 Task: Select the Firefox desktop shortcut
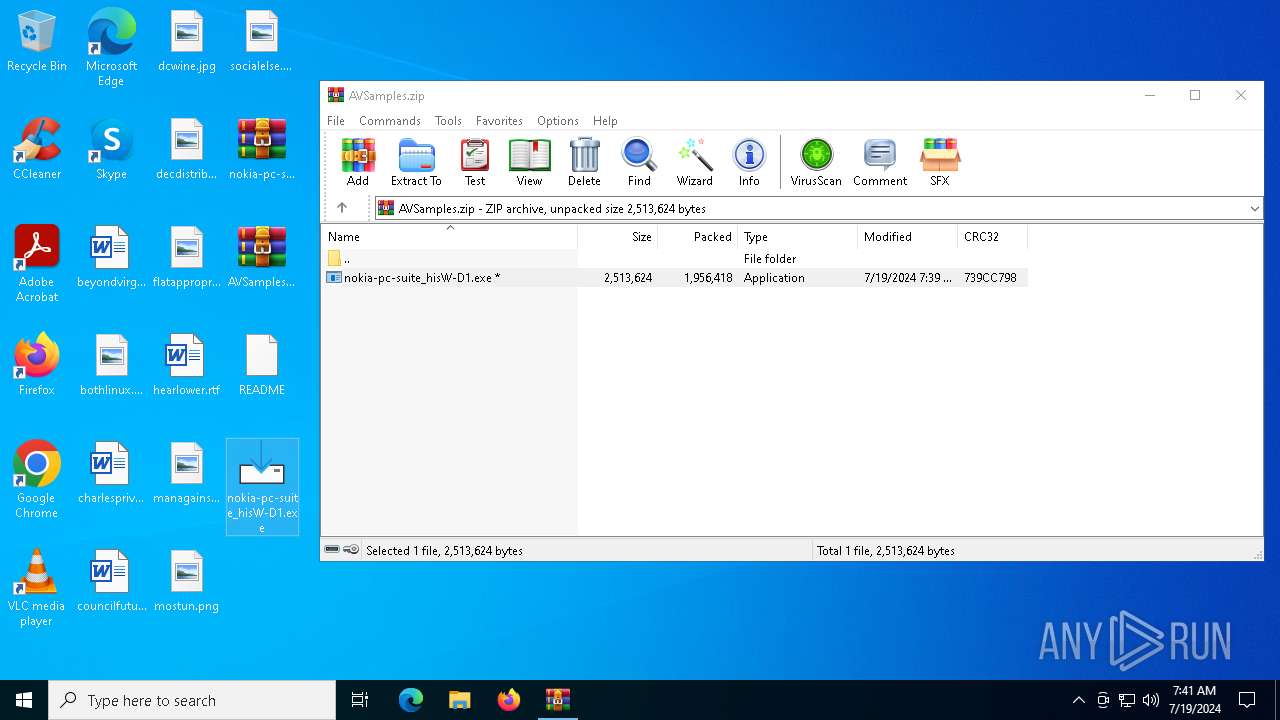37,366
